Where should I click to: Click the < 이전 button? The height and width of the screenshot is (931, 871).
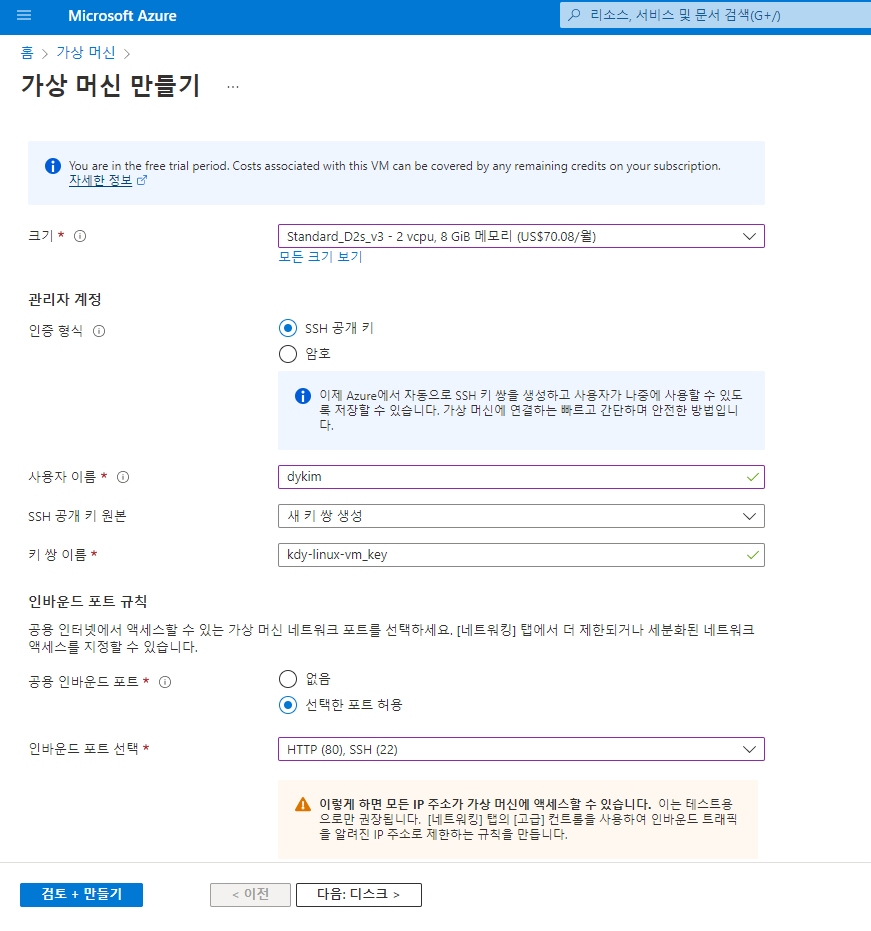[x=250, y=895]
